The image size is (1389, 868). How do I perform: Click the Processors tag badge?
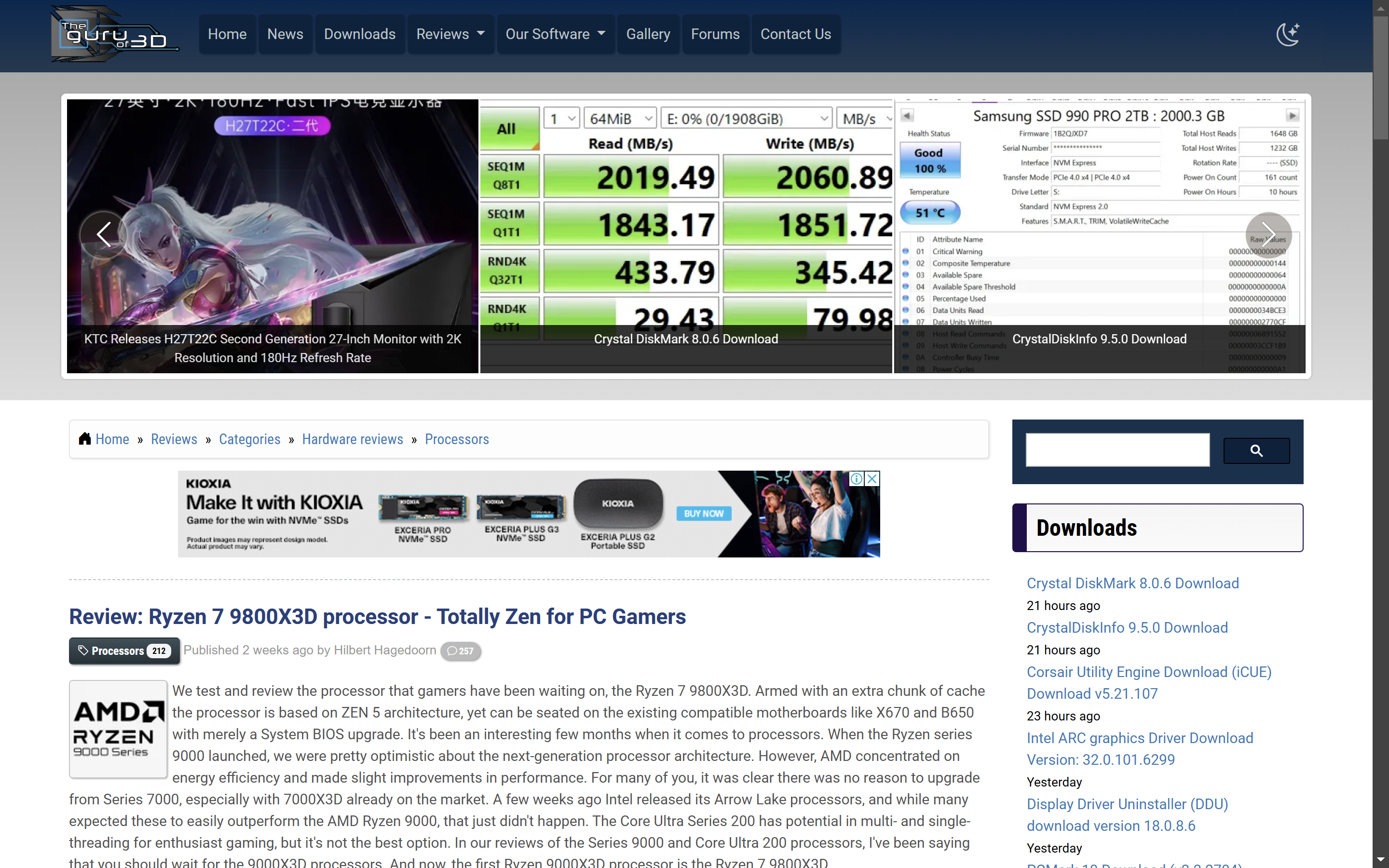pyautogui.click(x=124, y=651)
